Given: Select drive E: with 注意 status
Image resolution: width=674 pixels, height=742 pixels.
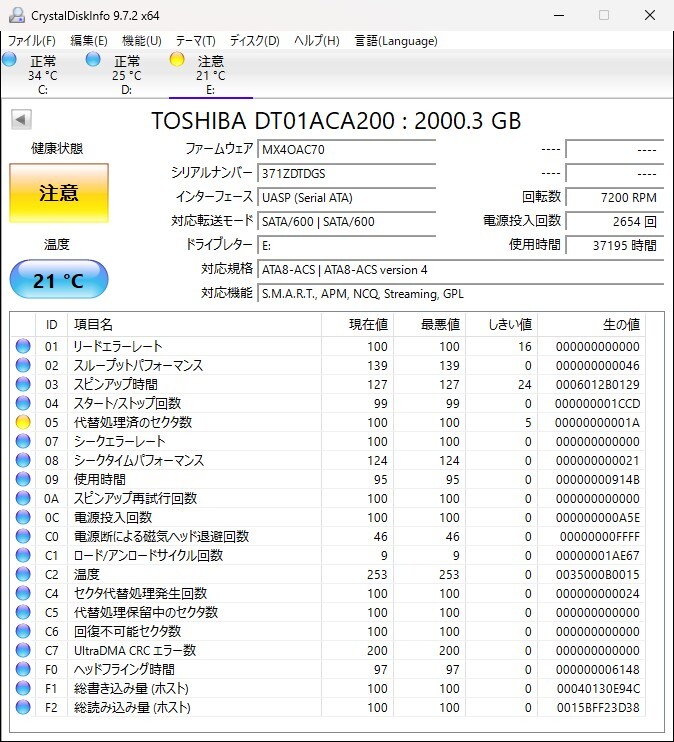Looking at the screenshot, I should [211, 75].
